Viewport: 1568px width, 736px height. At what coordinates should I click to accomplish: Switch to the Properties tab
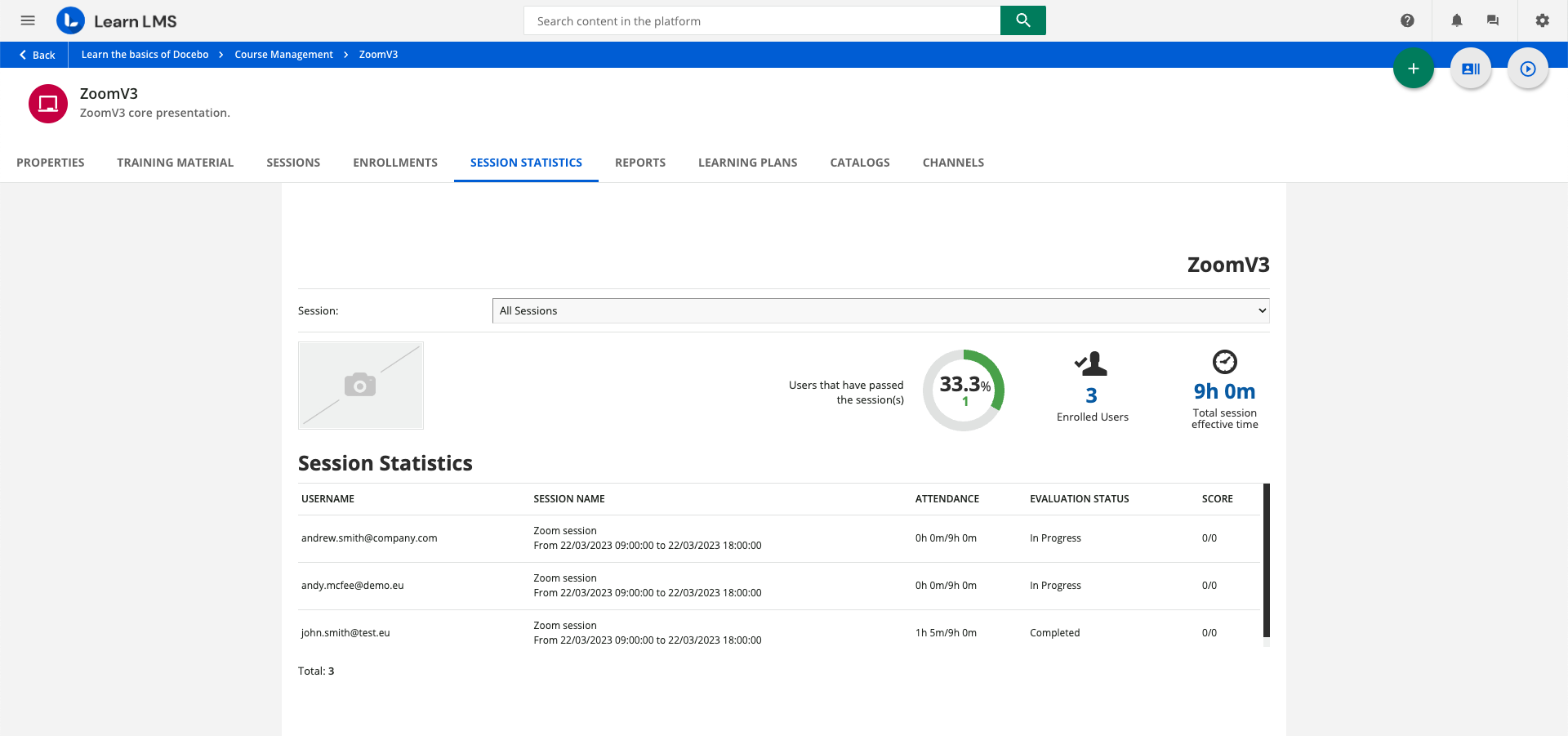pos(51,163)
